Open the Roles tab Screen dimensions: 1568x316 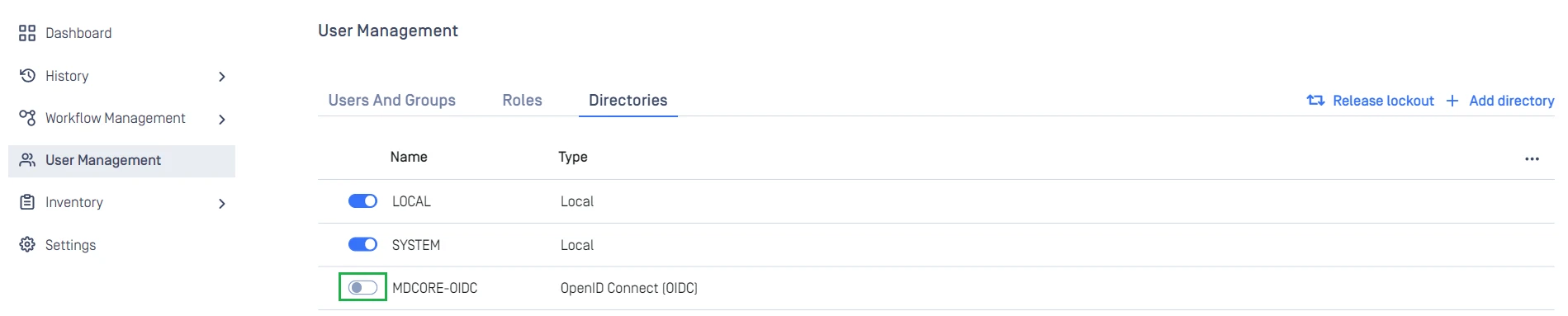pyautogui.click(x=522, y=100)
